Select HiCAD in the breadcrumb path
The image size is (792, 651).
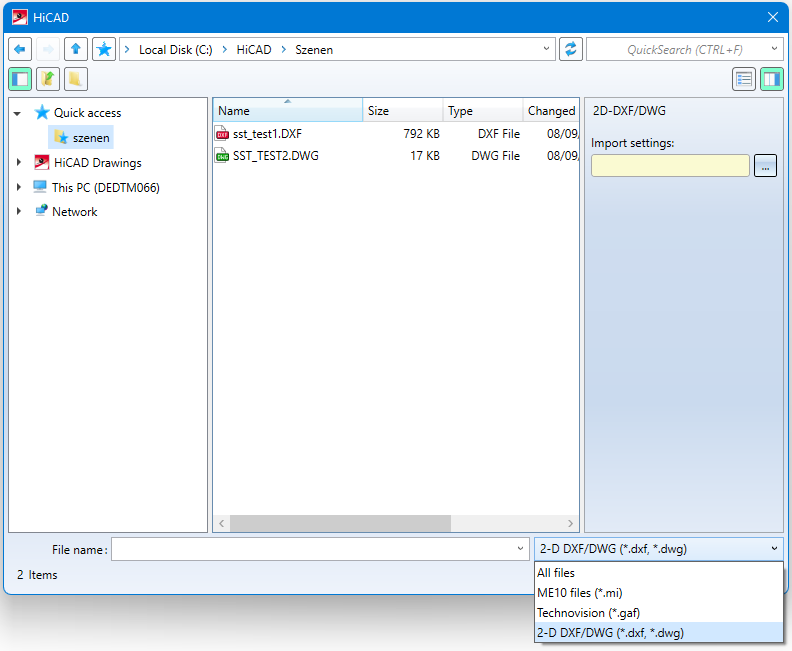[254, 49]
